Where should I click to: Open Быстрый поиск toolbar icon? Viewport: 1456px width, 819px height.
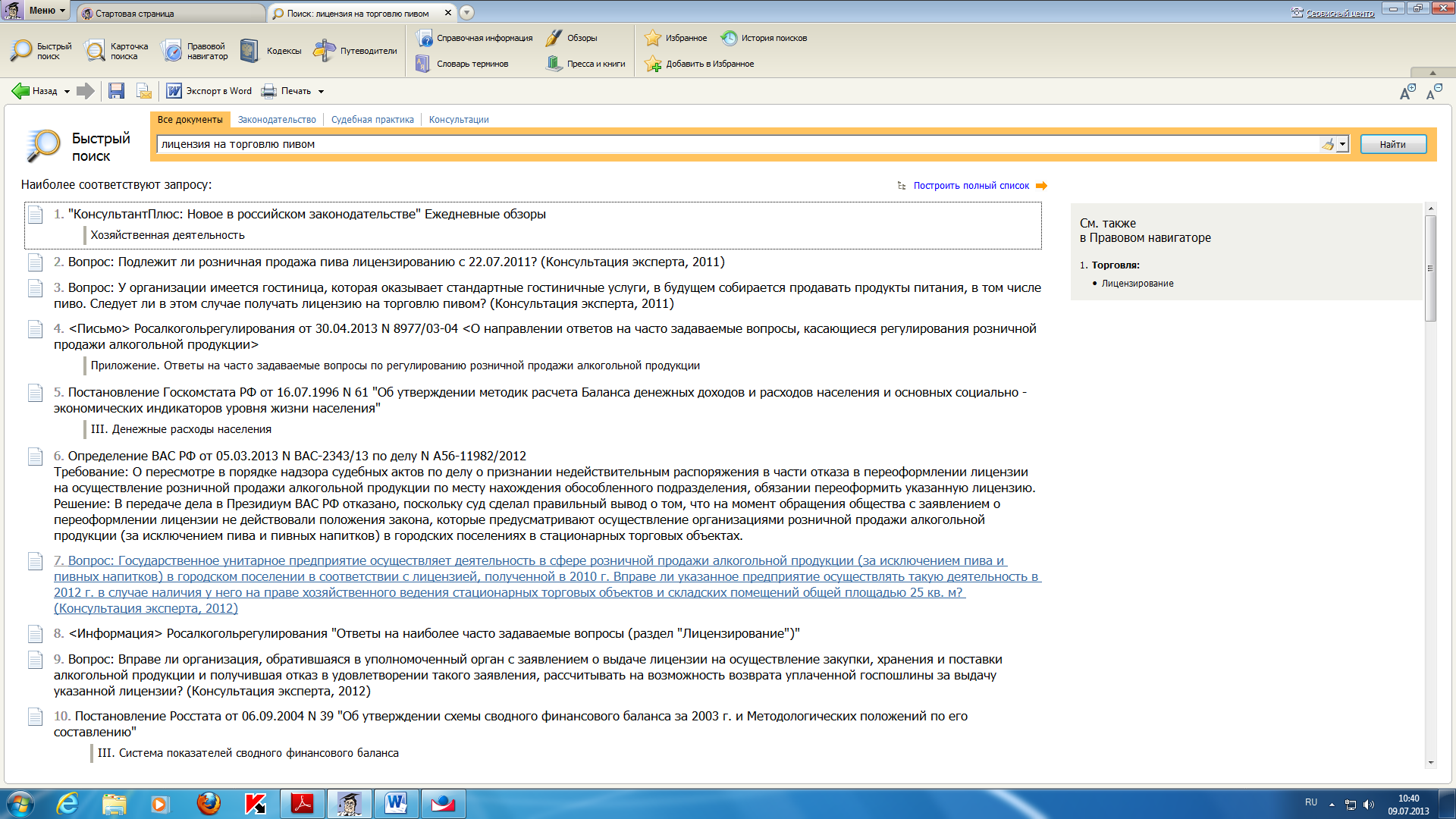42,51
